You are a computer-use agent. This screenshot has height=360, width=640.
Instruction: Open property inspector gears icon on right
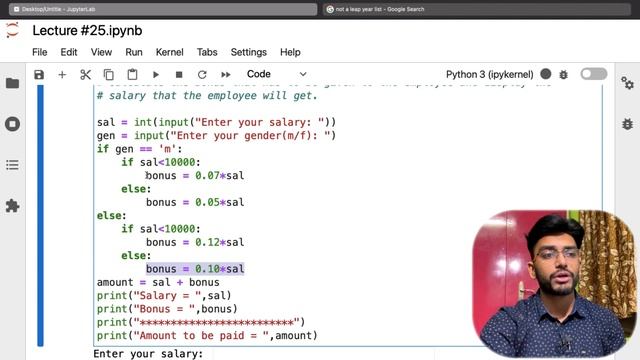tap(627, 83)
